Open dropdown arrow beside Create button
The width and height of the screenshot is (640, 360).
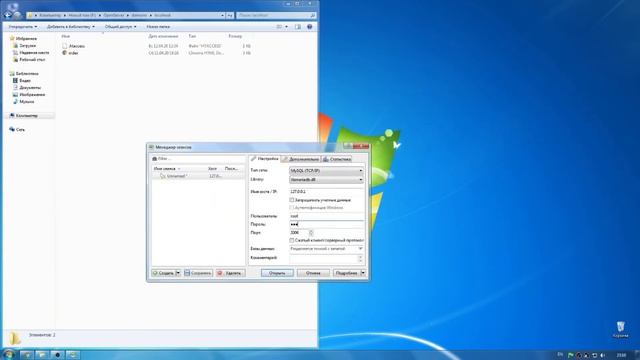click(178, 273)
